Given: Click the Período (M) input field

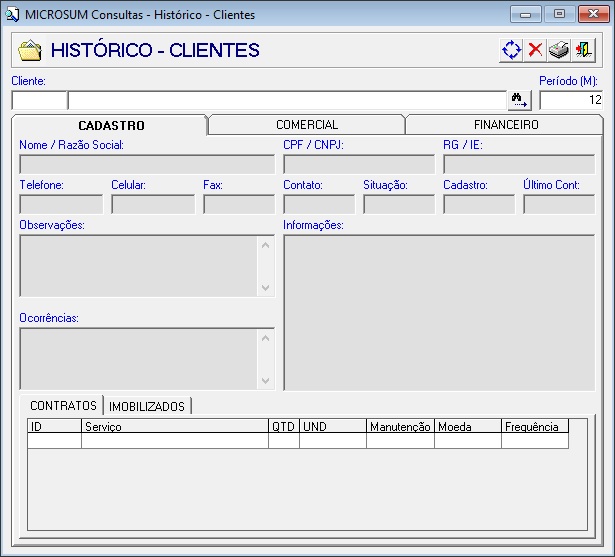Looking at the screenshot, I should [x=571, y=100].
